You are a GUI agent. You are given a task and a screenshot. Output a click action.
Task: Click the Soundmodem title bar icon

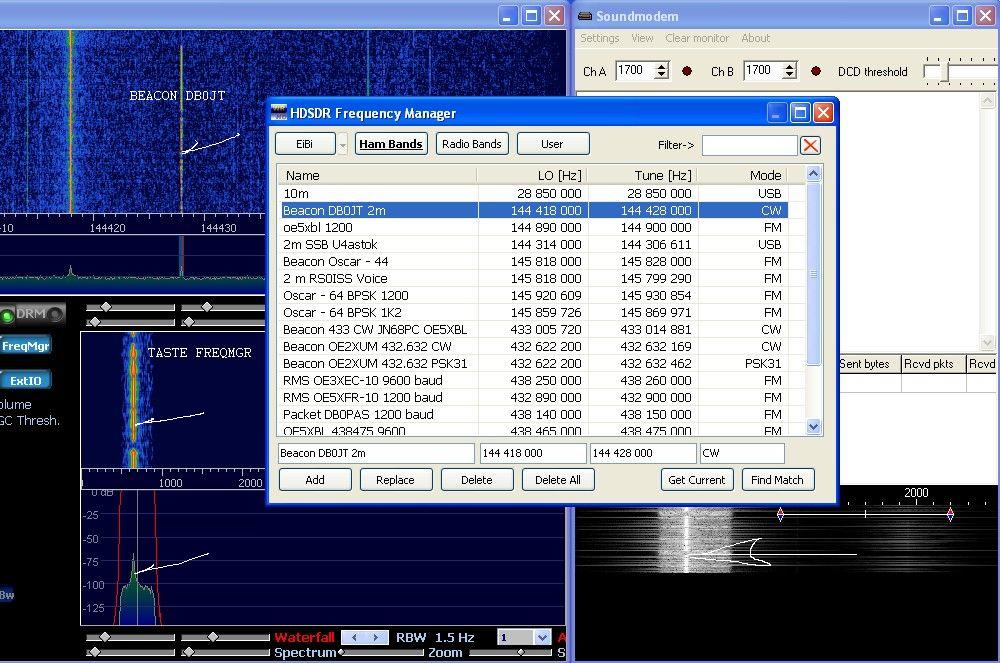(x=585, y=16)
